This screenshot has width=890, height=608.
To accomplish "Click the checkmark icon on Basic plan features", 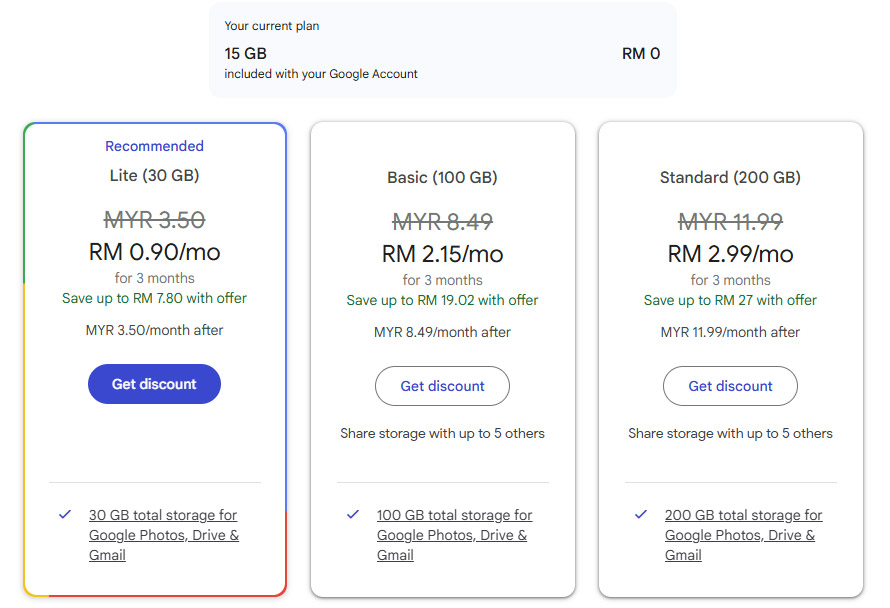I will click(x=352, y=515).
